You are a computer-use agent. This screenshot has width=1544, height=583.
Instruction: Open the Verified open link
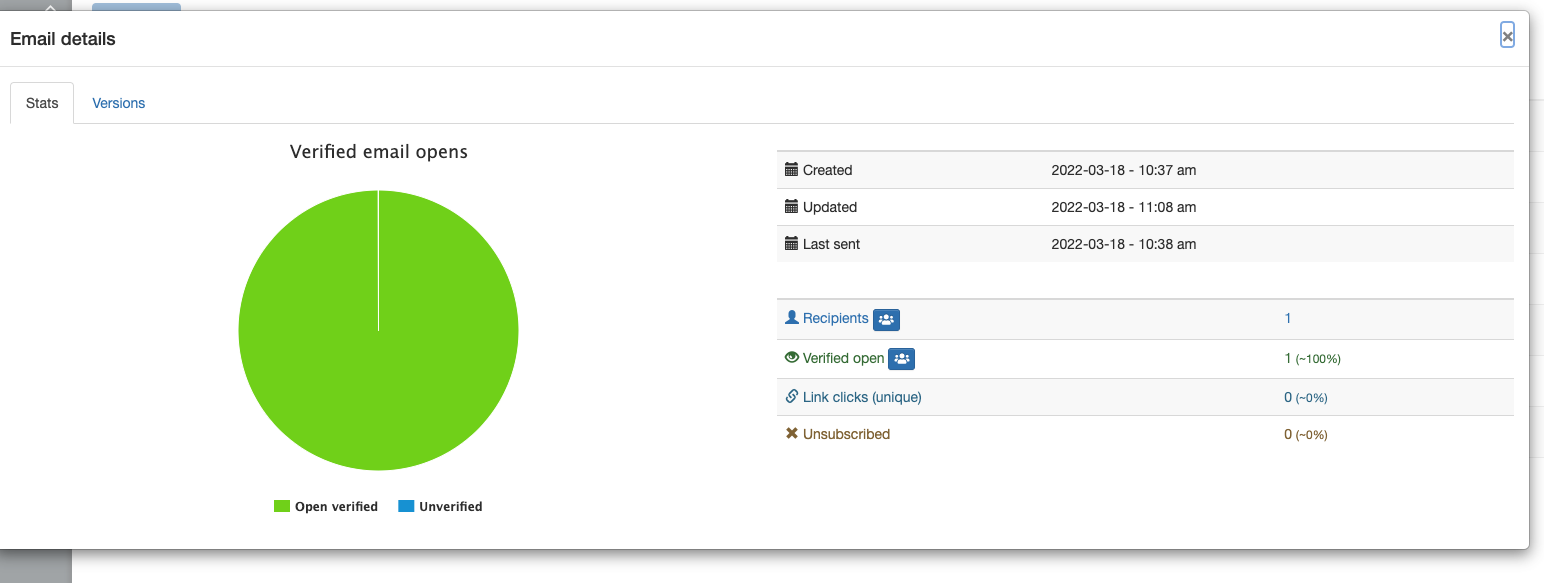(843, 358)
